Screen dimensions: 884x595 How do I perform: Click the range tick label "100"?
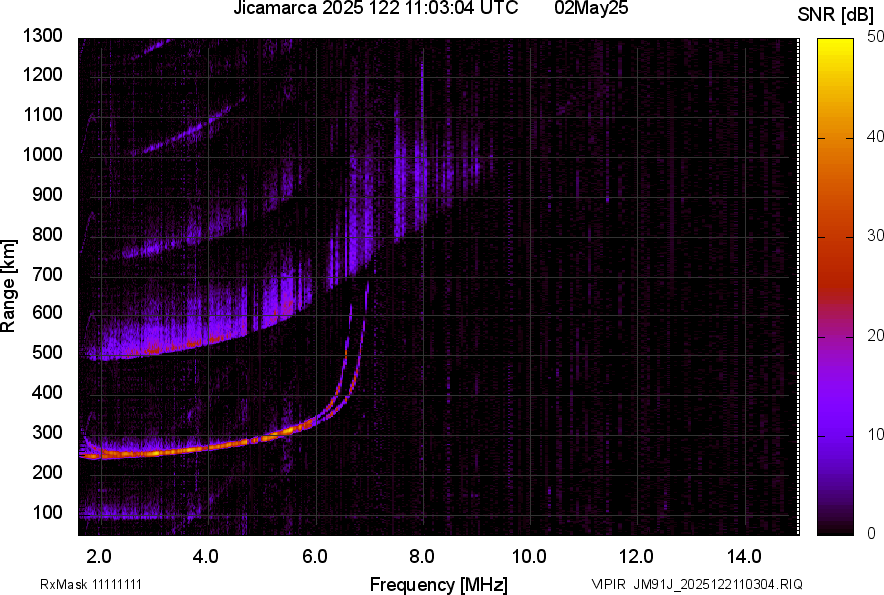click(47, 512)
